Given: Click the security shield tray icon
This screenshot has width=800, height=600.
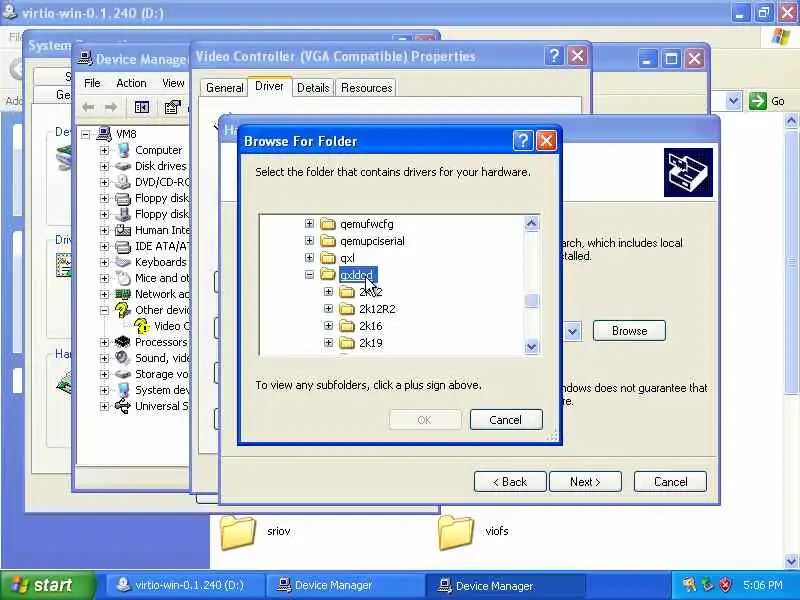Looking at the screenshot, I should [725, 585].
